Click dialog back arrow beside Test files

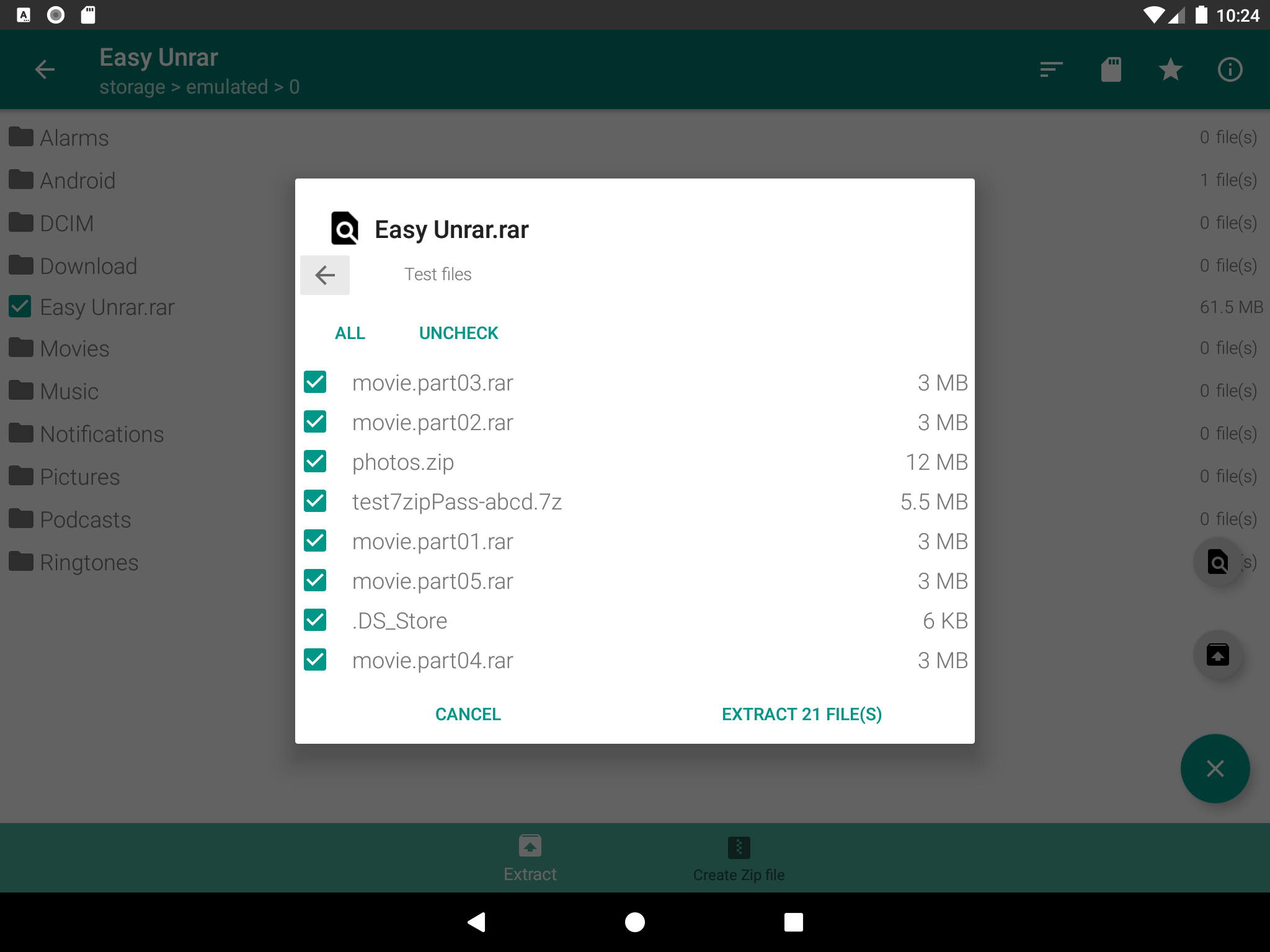tap(325, 275)
